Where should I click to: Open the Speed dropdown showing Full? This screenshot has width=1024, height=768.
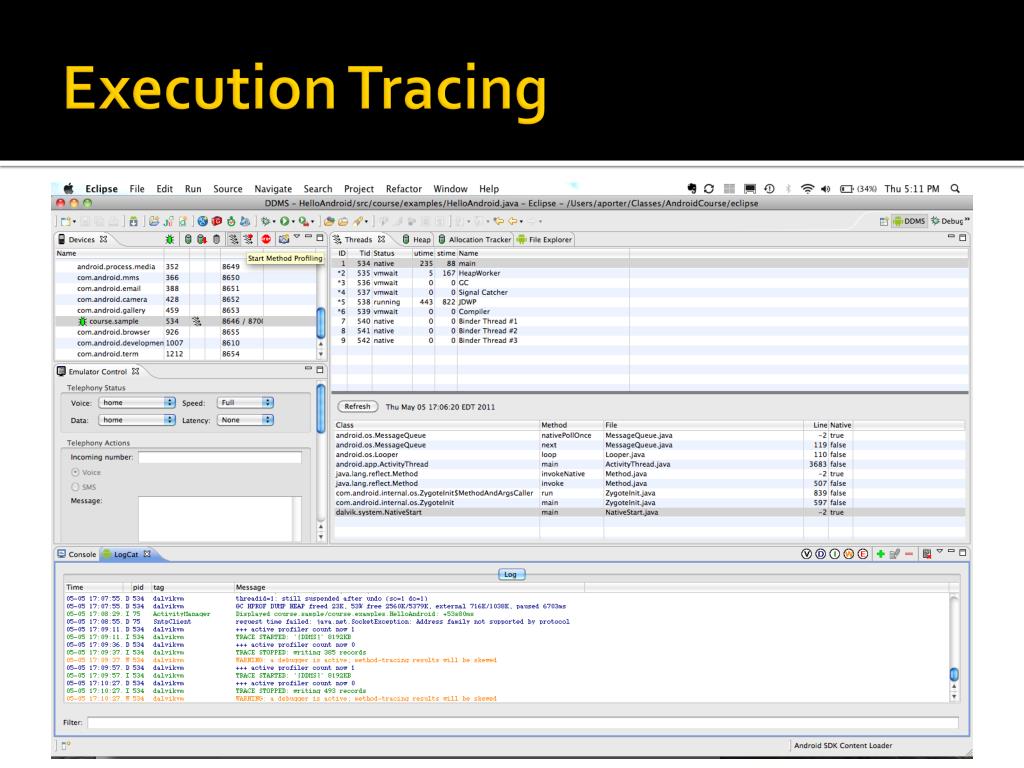[246, 402]
